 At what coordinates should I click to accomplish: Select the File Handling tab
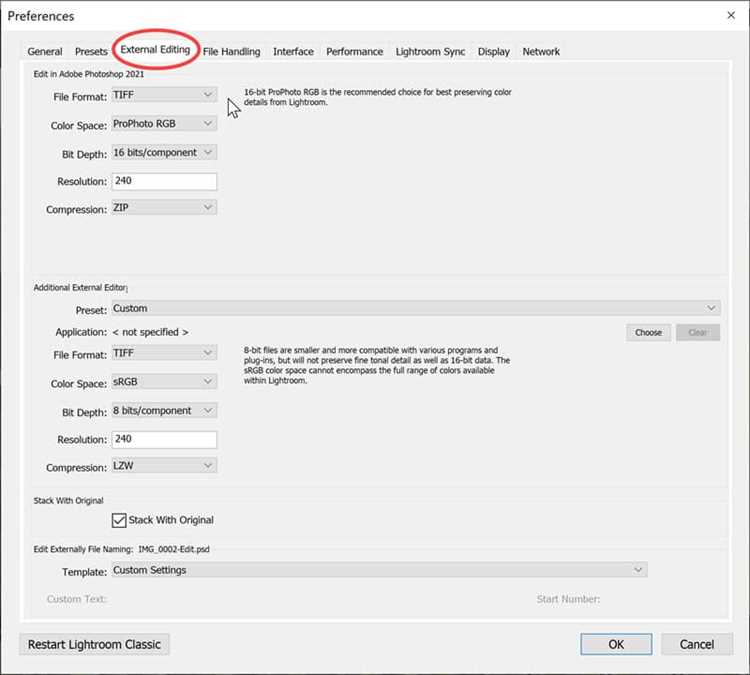point(232,52)
